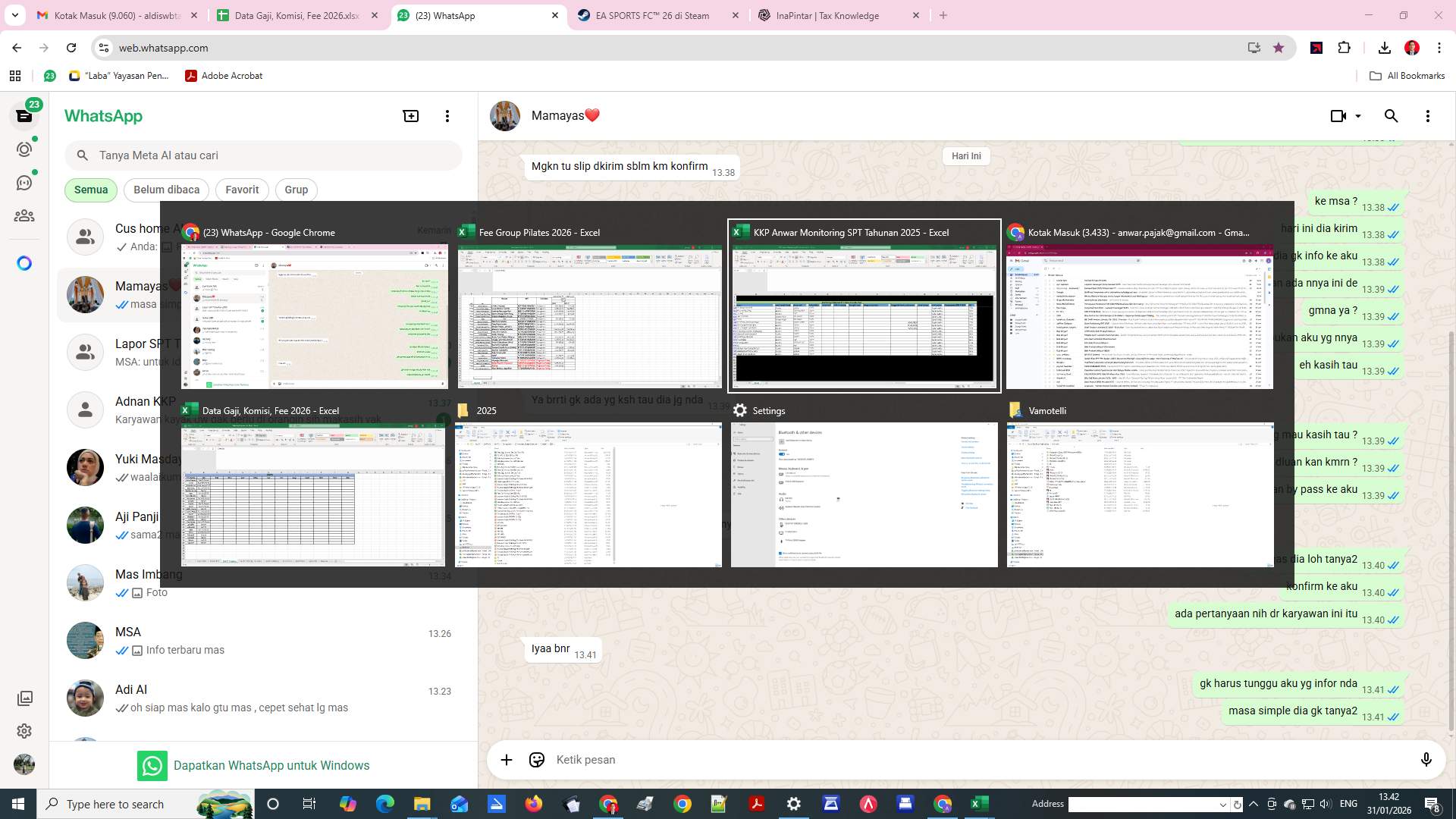Switch to the "EA SPORTS FC 26" tab

point(651,15)
